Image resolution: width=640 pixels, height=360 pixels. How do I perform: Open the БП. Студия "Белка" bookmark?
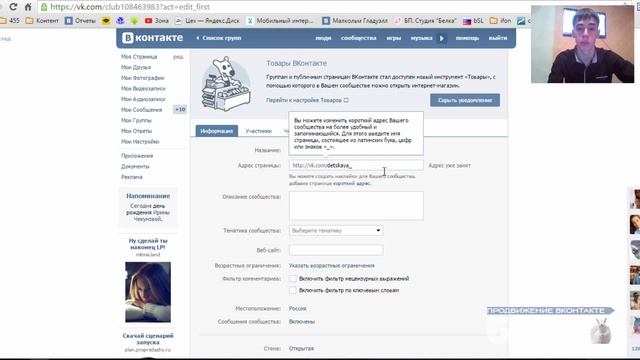pyautogui.click(x=425, y=20)
